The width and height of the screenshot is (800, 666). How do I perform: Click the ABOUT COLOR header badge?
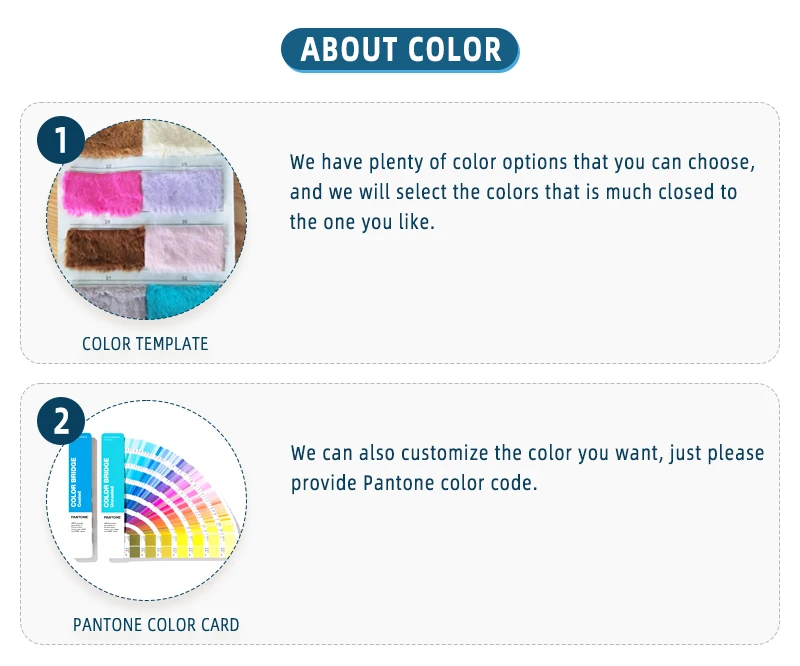[400, 49]
